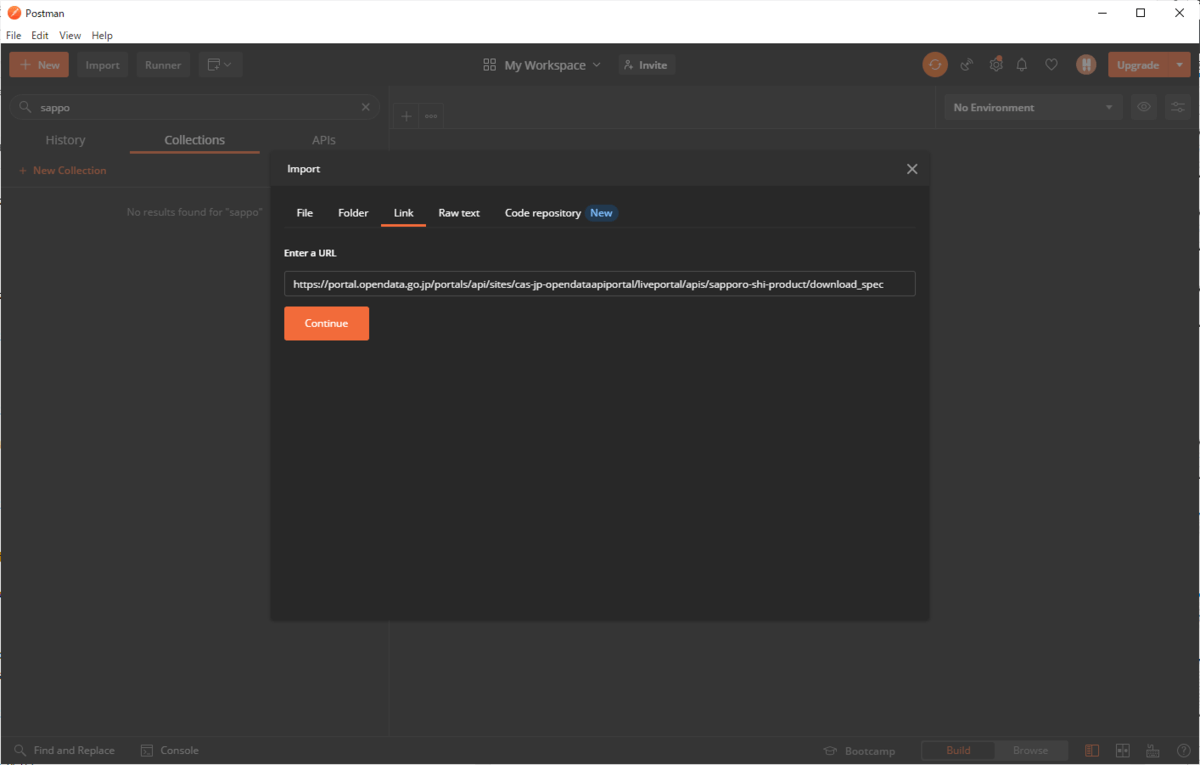Open the APIs sidebar tab
Image resolution: width=1200 pixels, height=765 pixels.
click(x=324, y=140)
